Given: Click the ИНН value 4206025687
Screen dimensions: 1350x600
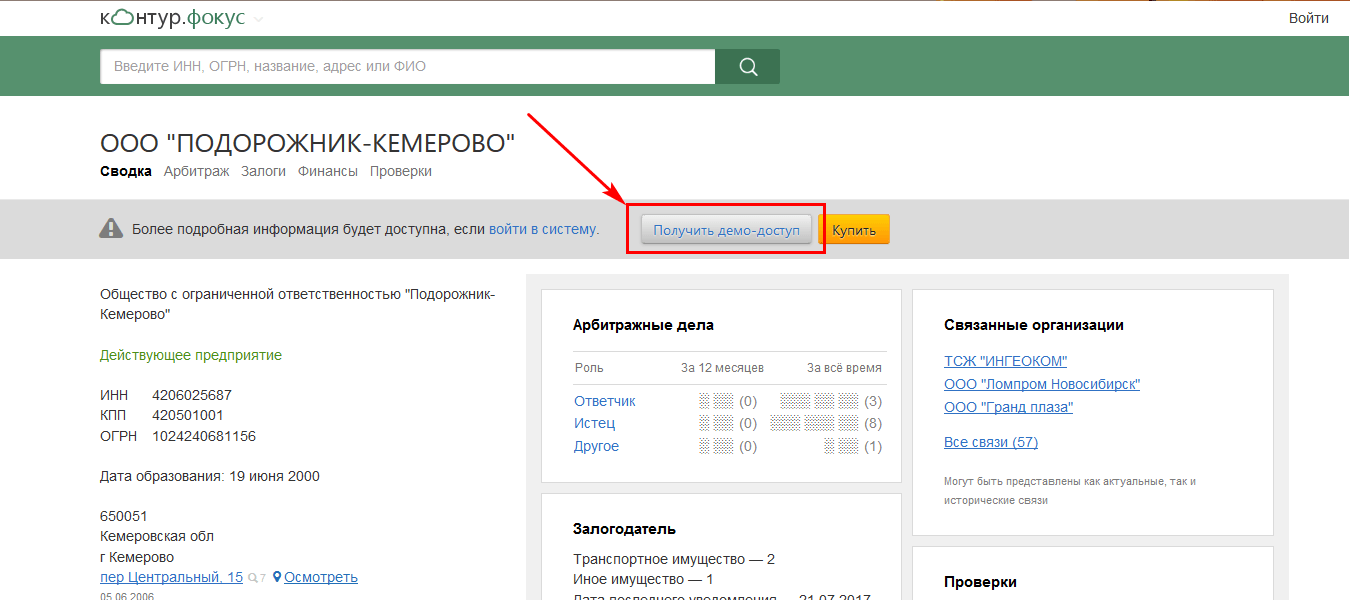Looking at the screenshot, I should point(192,395).
